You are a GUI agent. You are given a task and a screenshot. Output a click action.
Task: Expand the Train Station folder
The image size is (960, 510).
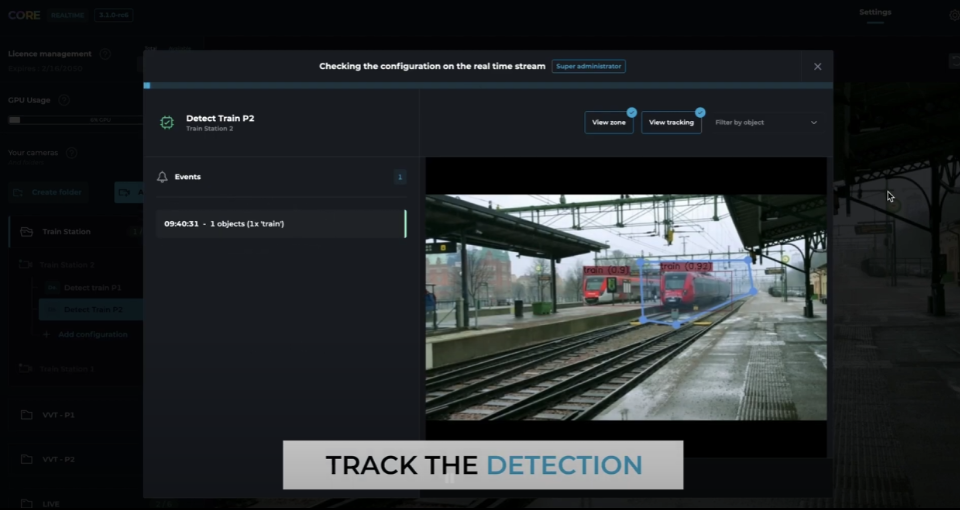click(x=66, y=232)
